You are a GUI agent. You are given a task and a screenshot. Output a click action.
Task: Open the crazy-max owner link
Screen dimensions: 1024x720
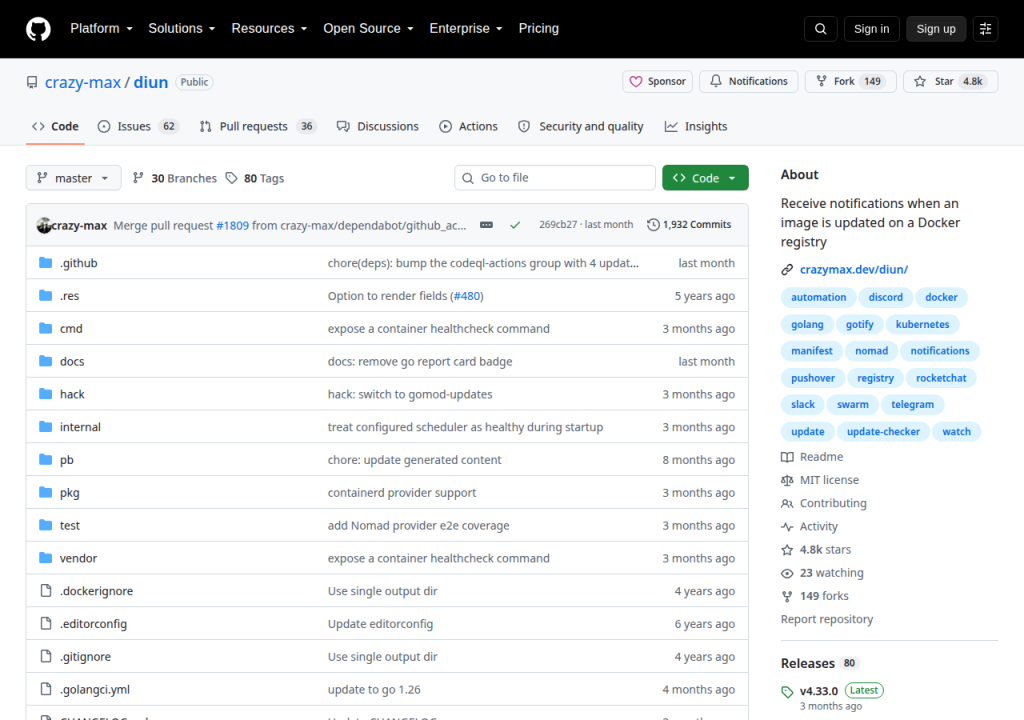point(83,82)
